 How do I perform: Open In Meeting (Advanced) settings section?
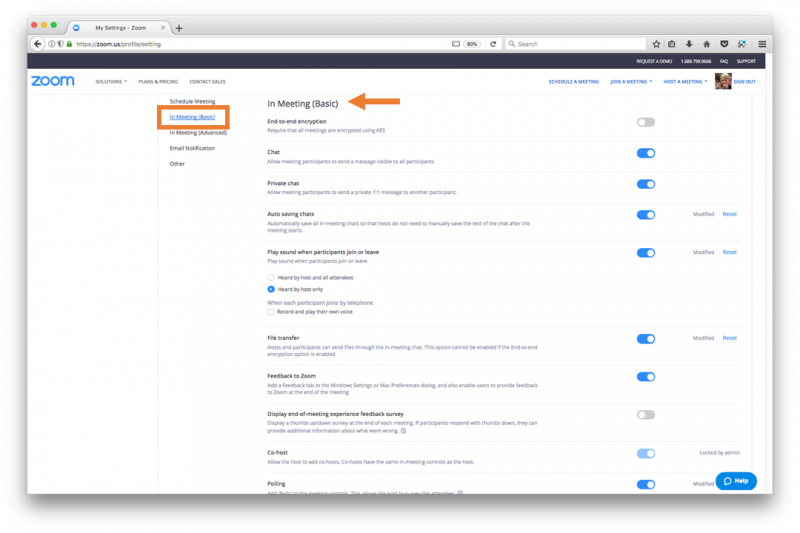click(198, 133)
